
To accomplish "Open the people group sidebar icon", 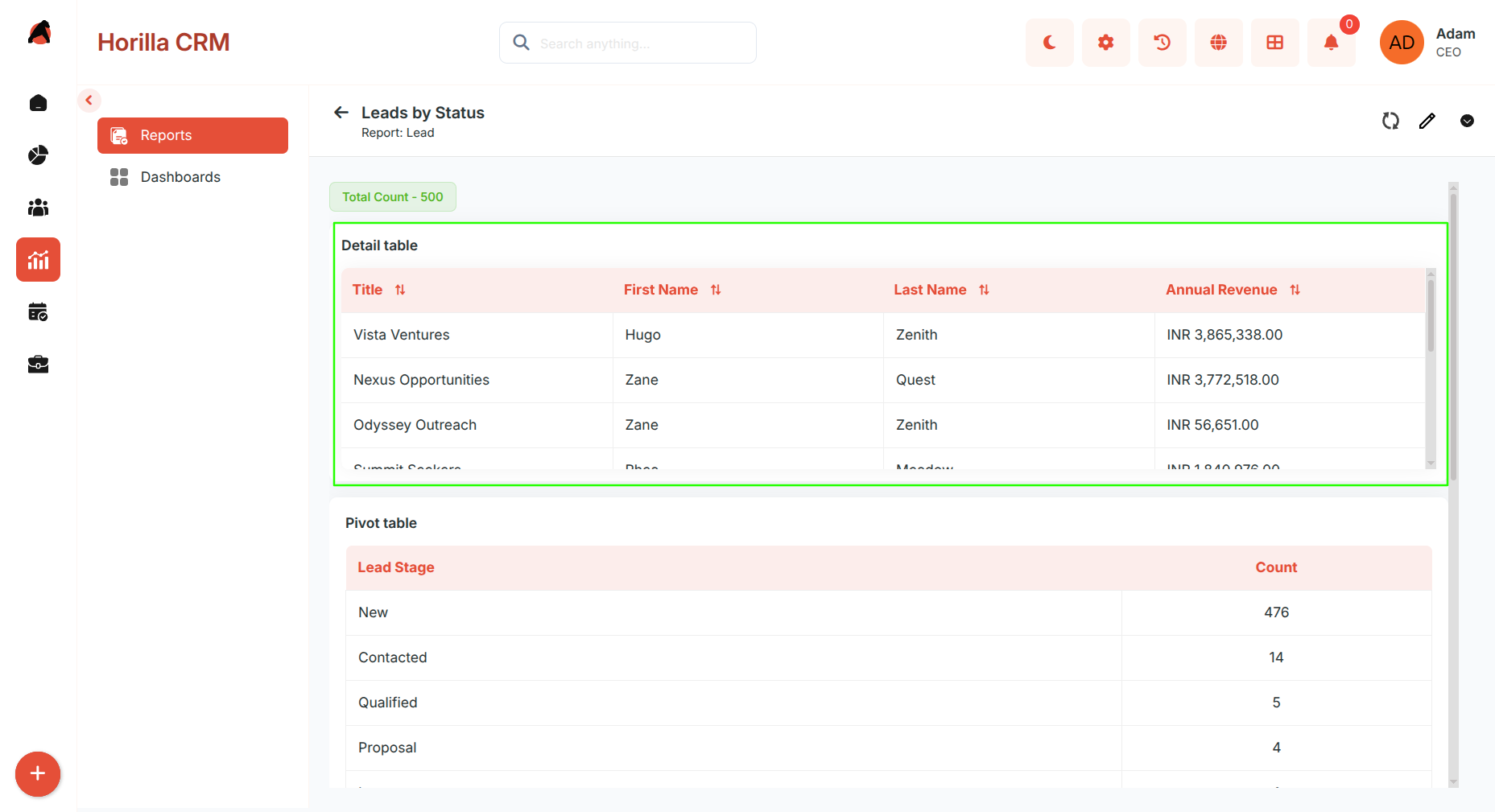I will pyautogui.click(x=38, y=208).
